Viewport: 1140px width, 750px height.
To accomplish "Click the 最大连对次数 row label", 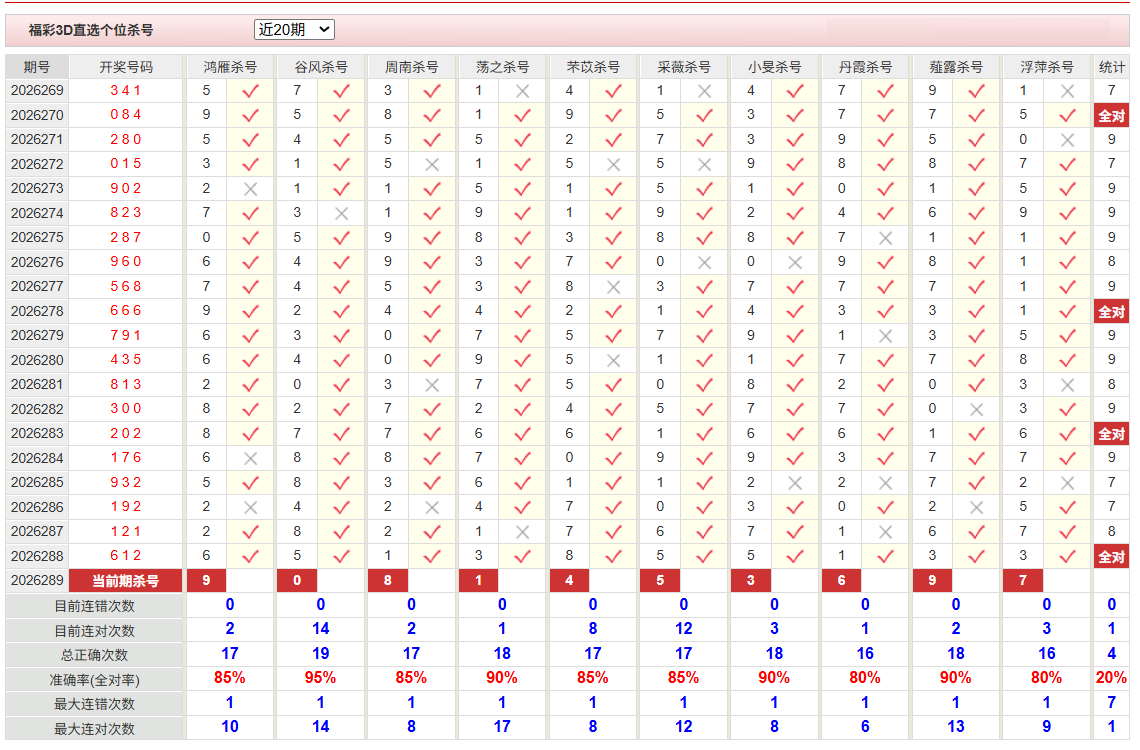I will [95, 728].
